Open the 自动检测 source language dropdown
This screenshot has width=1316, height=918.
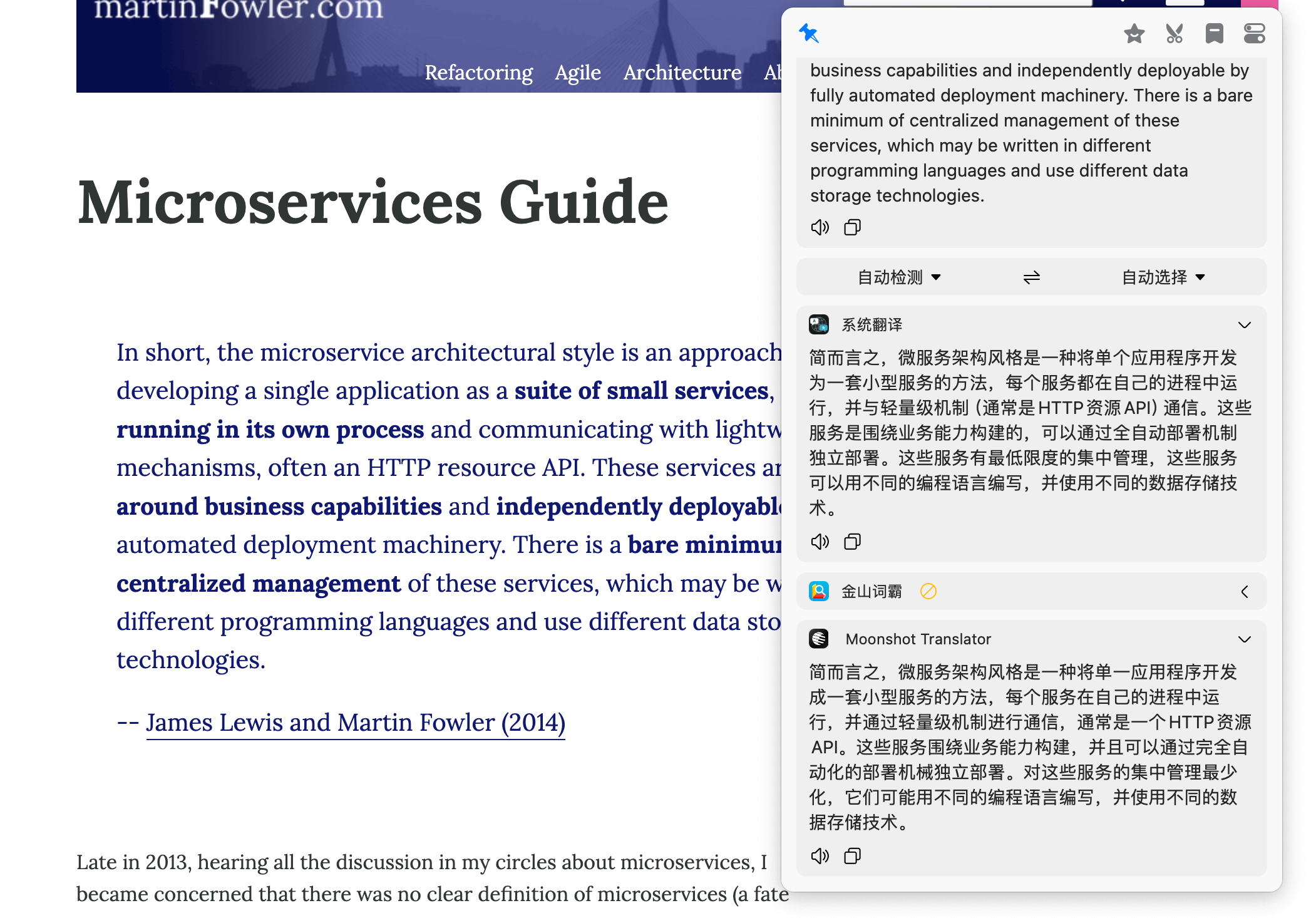(899, 277)
